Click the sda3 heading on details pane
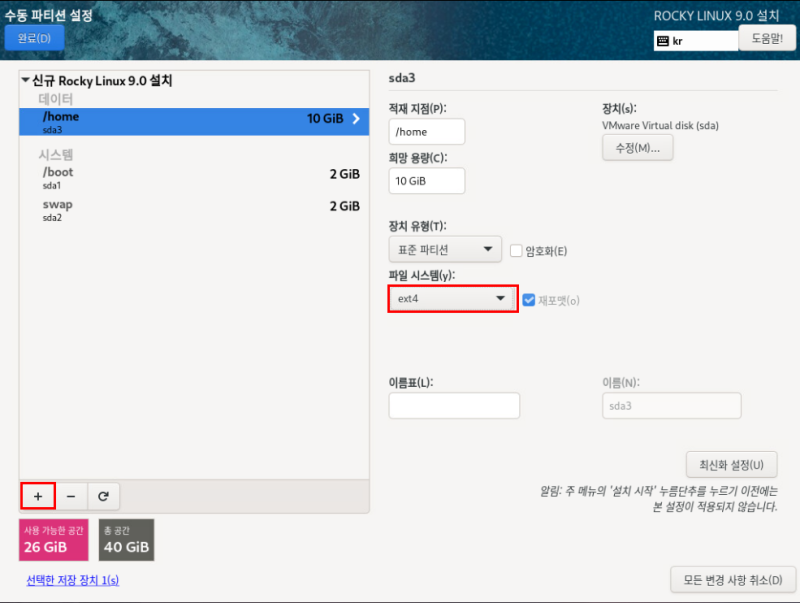800x603 pixels. (402, 78)
